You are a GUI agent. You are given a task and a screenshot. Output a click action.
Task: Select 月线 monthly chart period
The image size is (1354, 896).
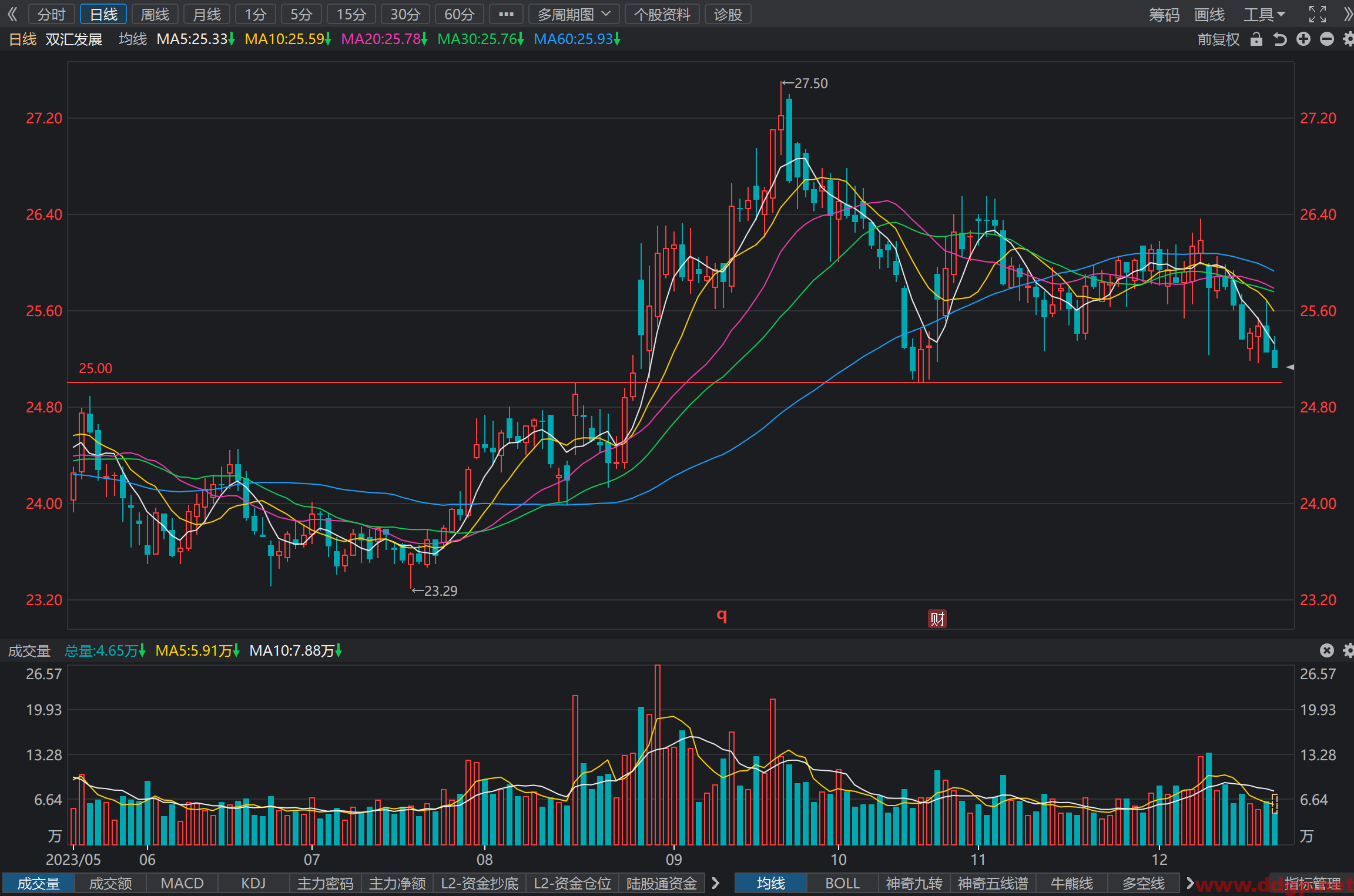click(207, 14)
